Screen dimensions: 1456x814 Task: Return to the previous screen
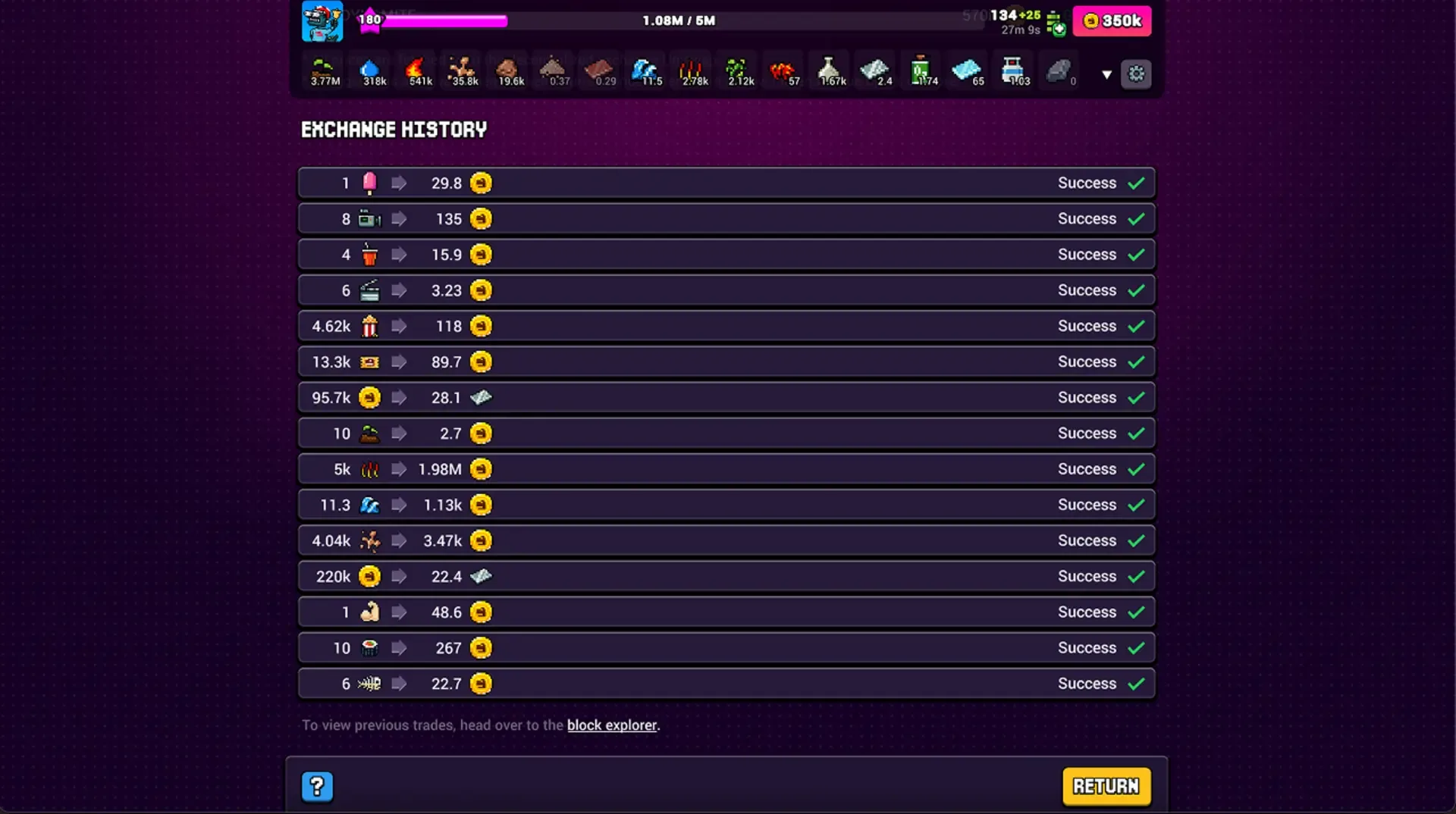click(x=1106, y=786)
